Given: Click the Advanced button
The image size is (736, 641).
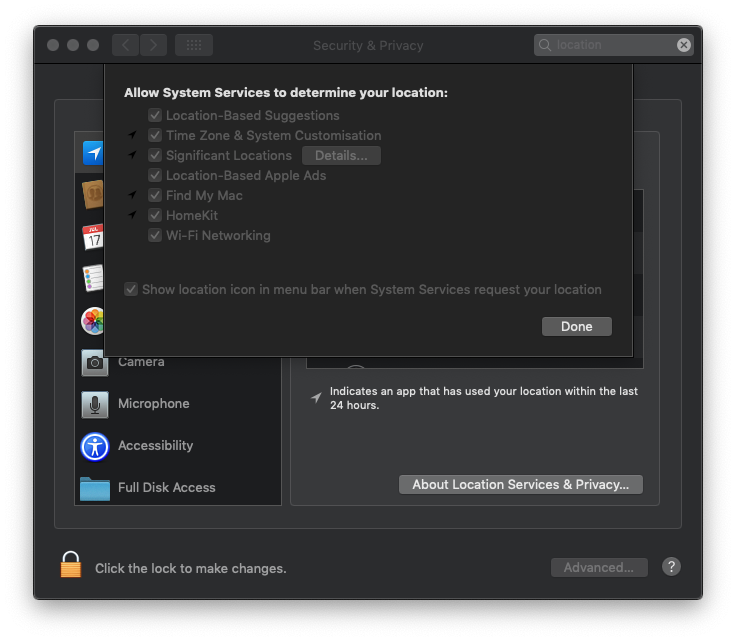Looking at the screenshot, I should (x=599, y=567).
